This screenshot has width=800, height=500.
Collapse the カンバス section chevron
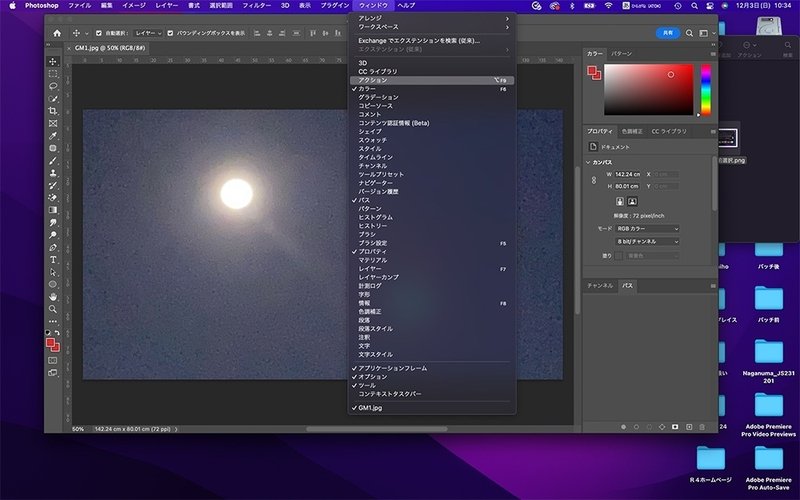[588, 162]
